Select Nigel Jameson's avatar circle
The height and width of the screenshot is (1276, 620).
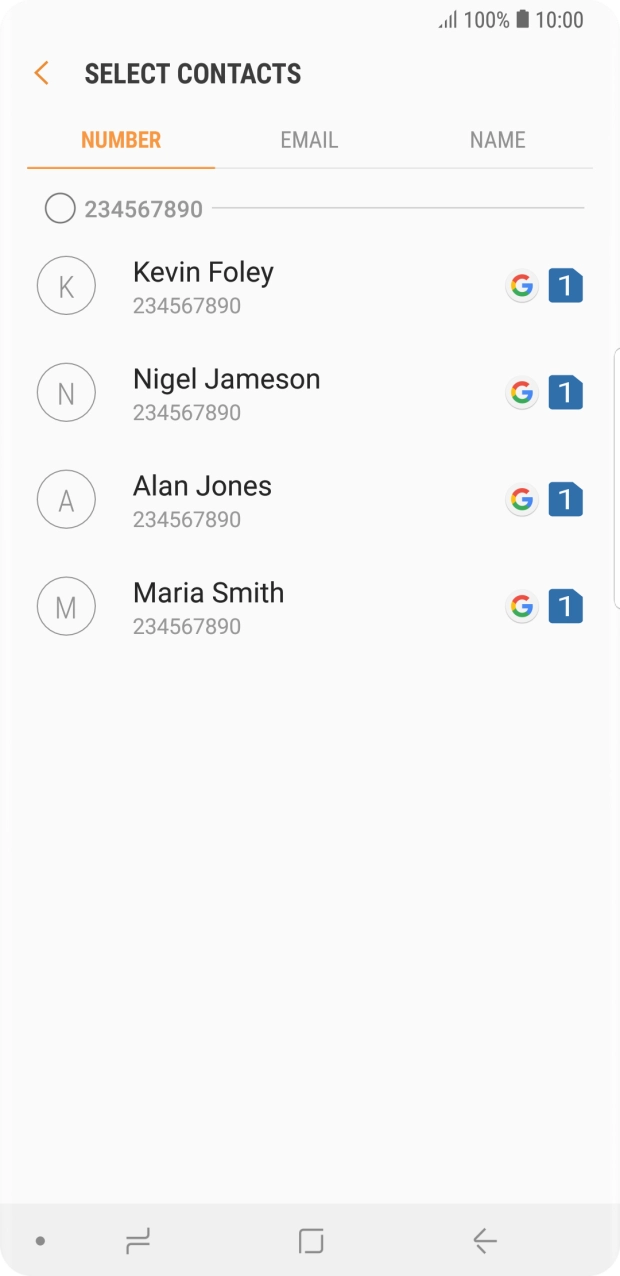(x=66, y=393)
